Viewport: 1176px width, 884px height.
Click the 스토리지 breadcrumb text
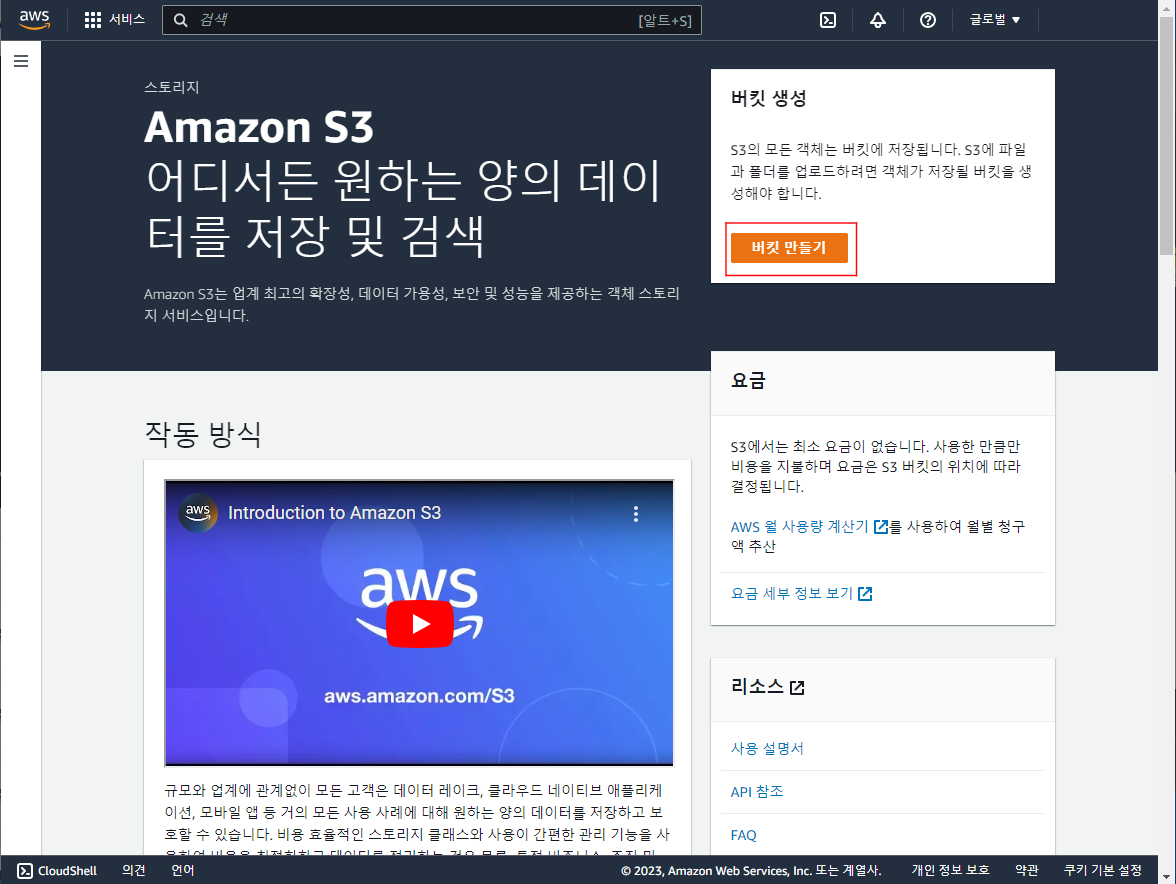coord(172,87)
